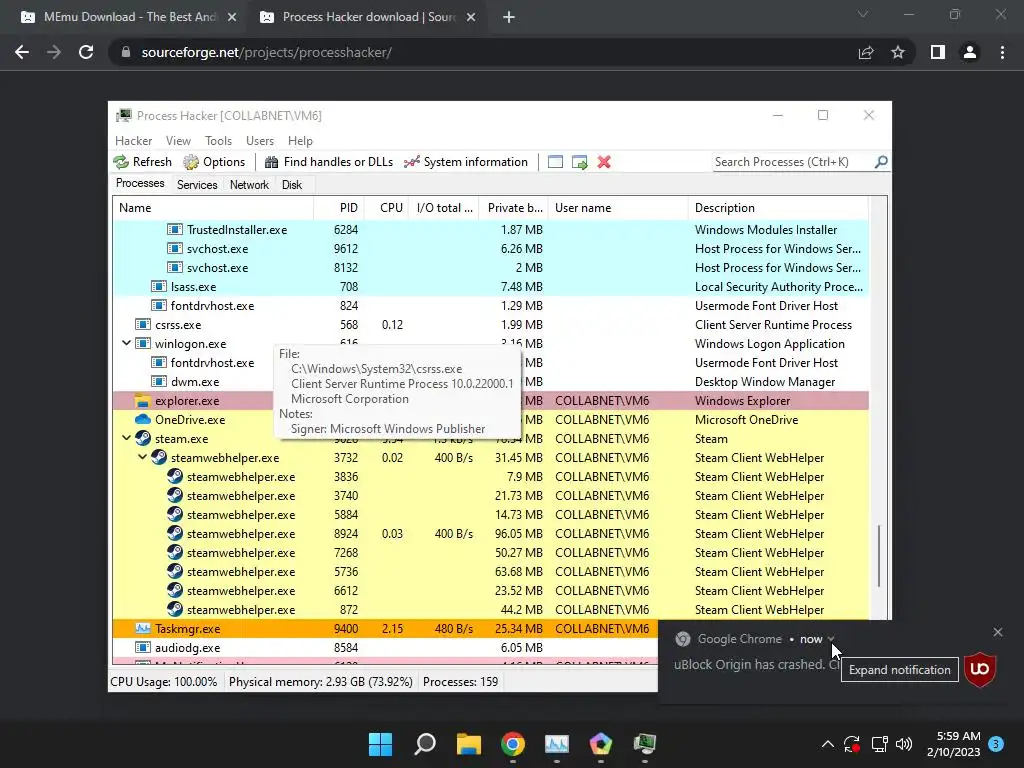Open the Hacker menu
Screen dimensions: 1024x768
[x=133, y=140]
